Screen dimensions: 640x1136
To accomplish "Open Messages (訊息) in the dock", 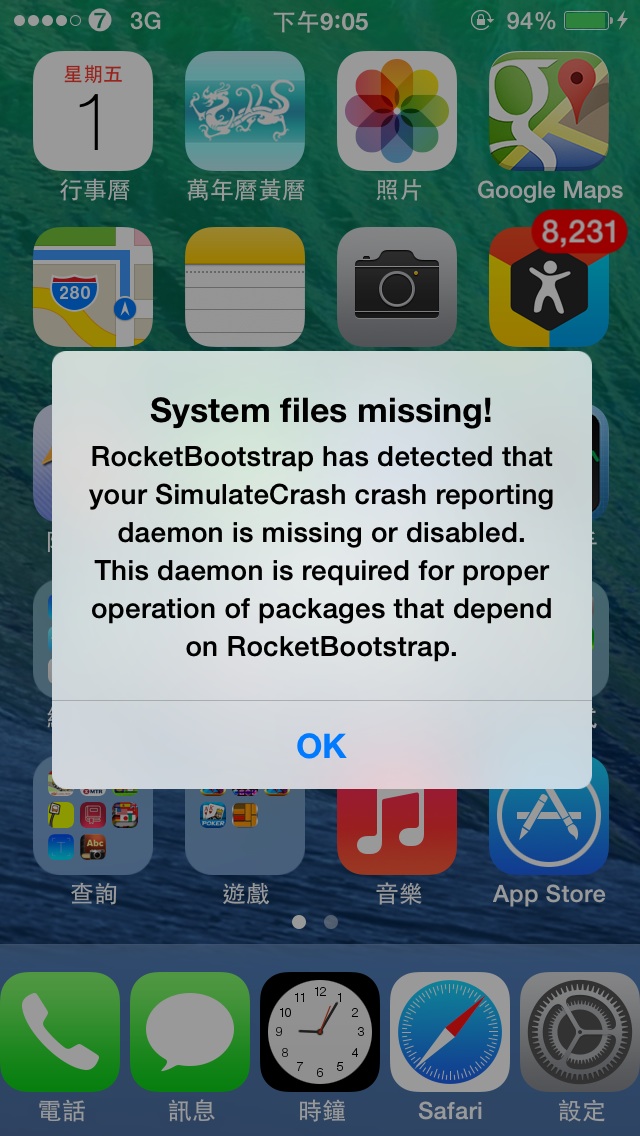I will (x=190, y=1032).
